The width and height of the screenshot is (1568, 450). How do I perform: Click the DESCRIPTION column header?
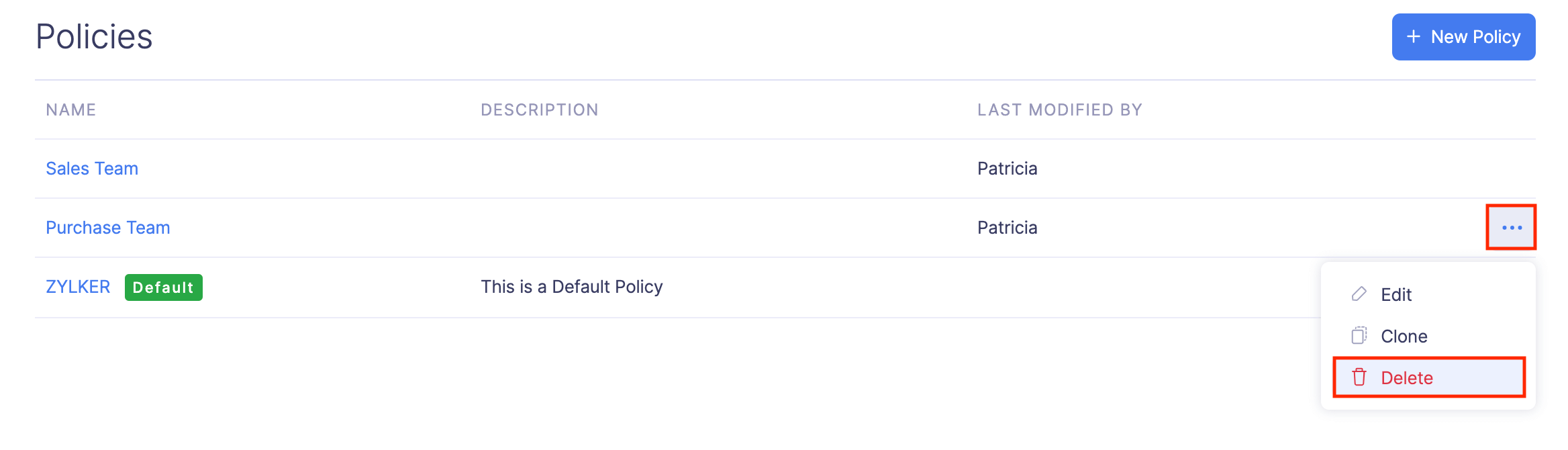point(539,110)
